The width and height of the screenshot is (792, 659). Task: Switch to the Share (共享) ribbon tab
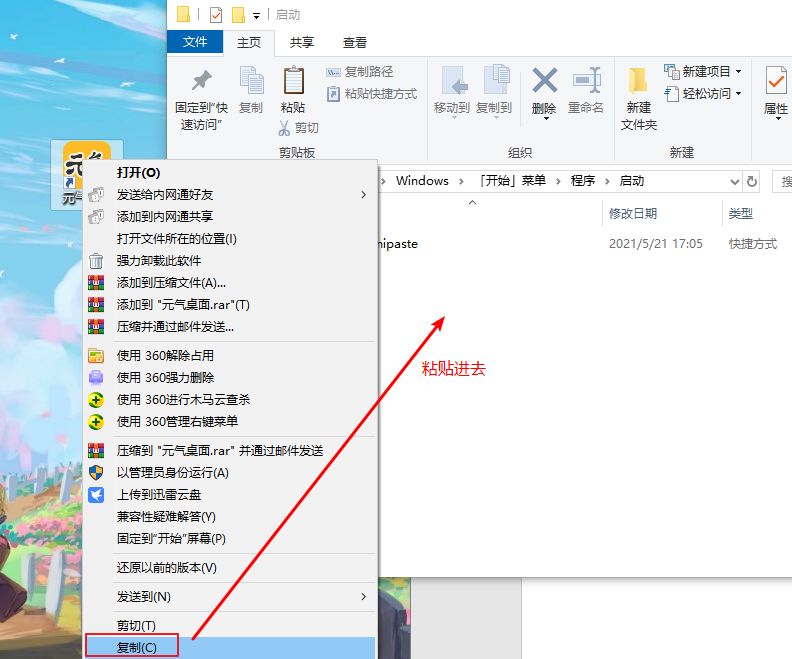click(x=302, y=42)
